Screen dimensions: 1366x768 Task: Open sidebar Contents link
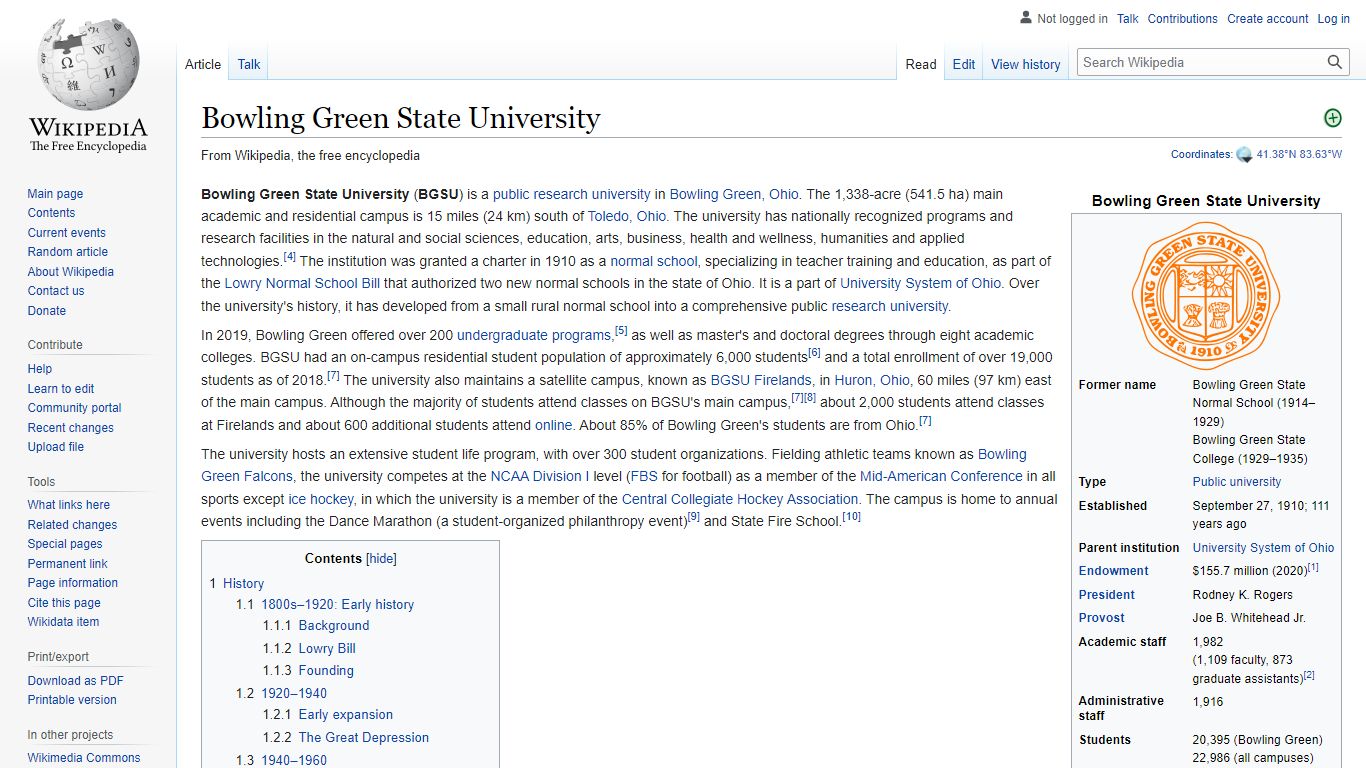51,213
